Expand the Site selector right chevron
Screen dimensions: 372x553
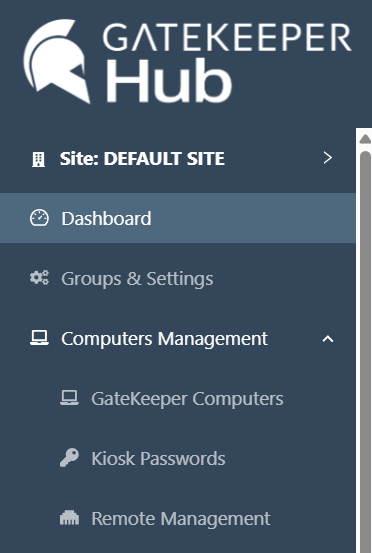tap(328, 158)
